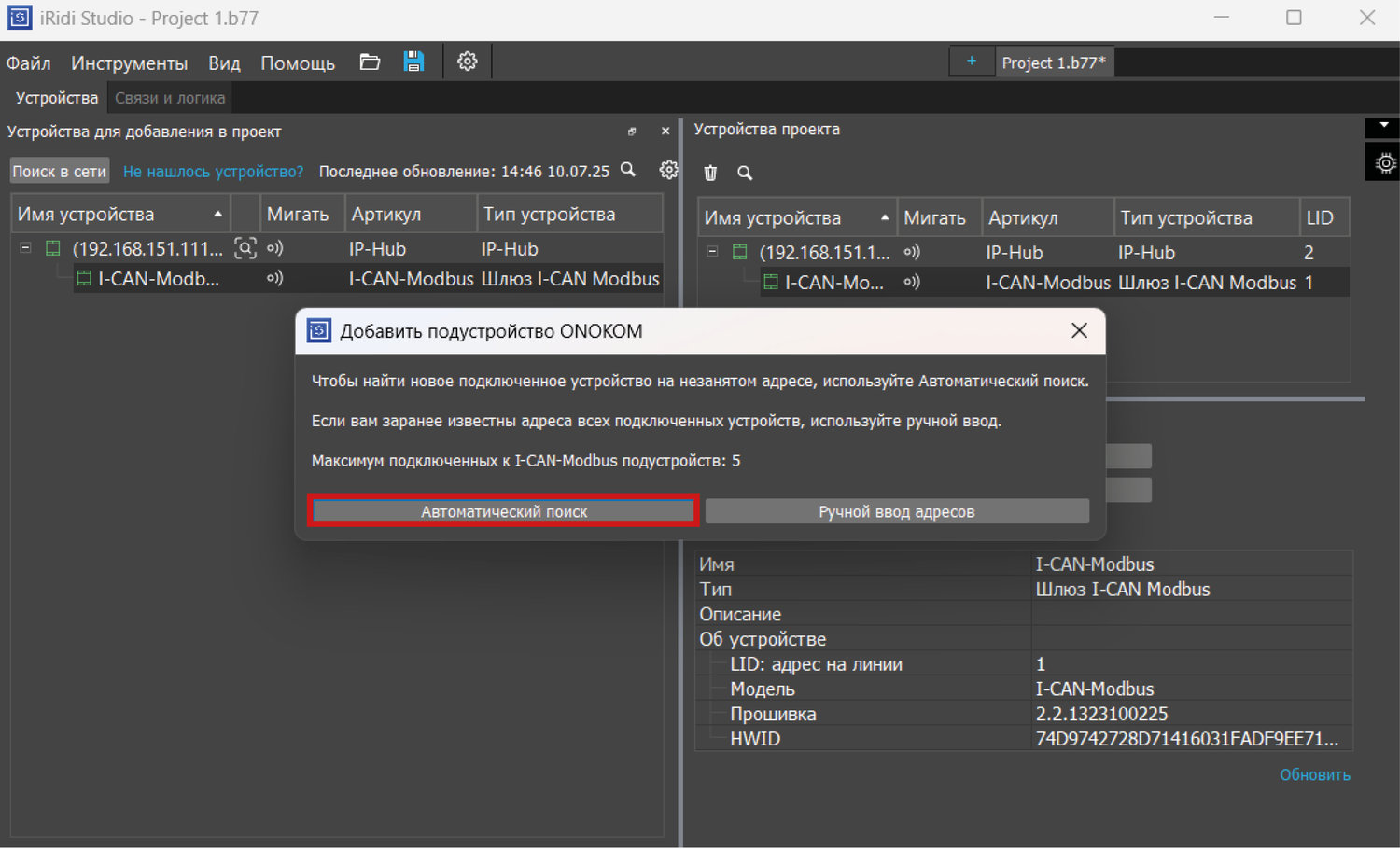
Task: Toggle blink for IP-Hub in left list
Action: [274, 248]
